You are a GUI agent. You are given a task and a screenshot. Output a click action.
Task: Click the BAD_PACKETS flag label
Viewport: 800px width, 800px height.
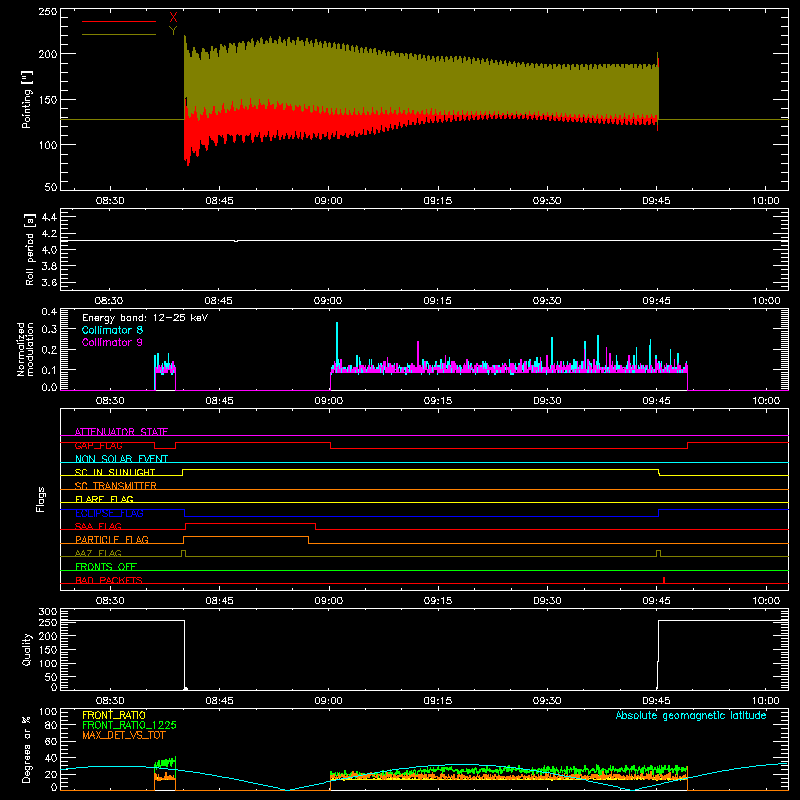[109, 580]
